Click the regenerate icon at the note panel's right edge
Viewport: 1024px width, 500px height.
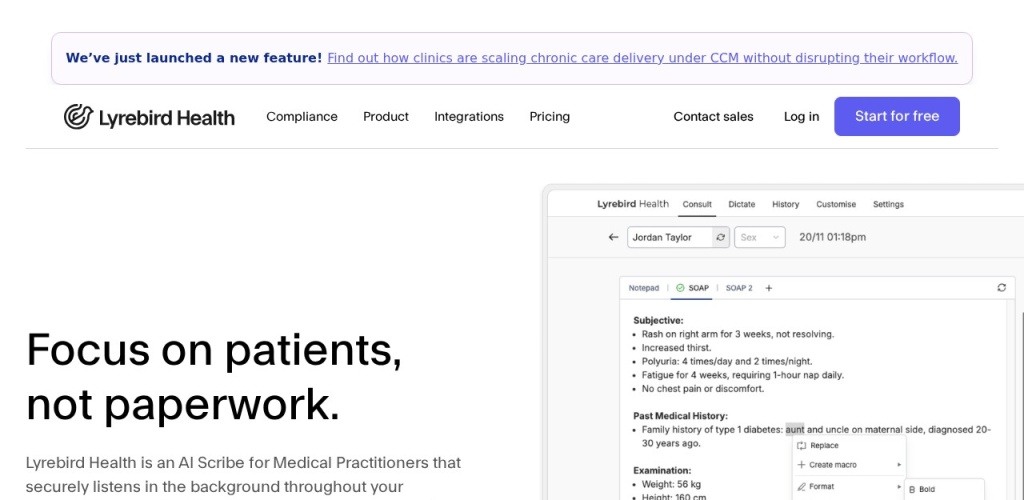coord(1001,288)
